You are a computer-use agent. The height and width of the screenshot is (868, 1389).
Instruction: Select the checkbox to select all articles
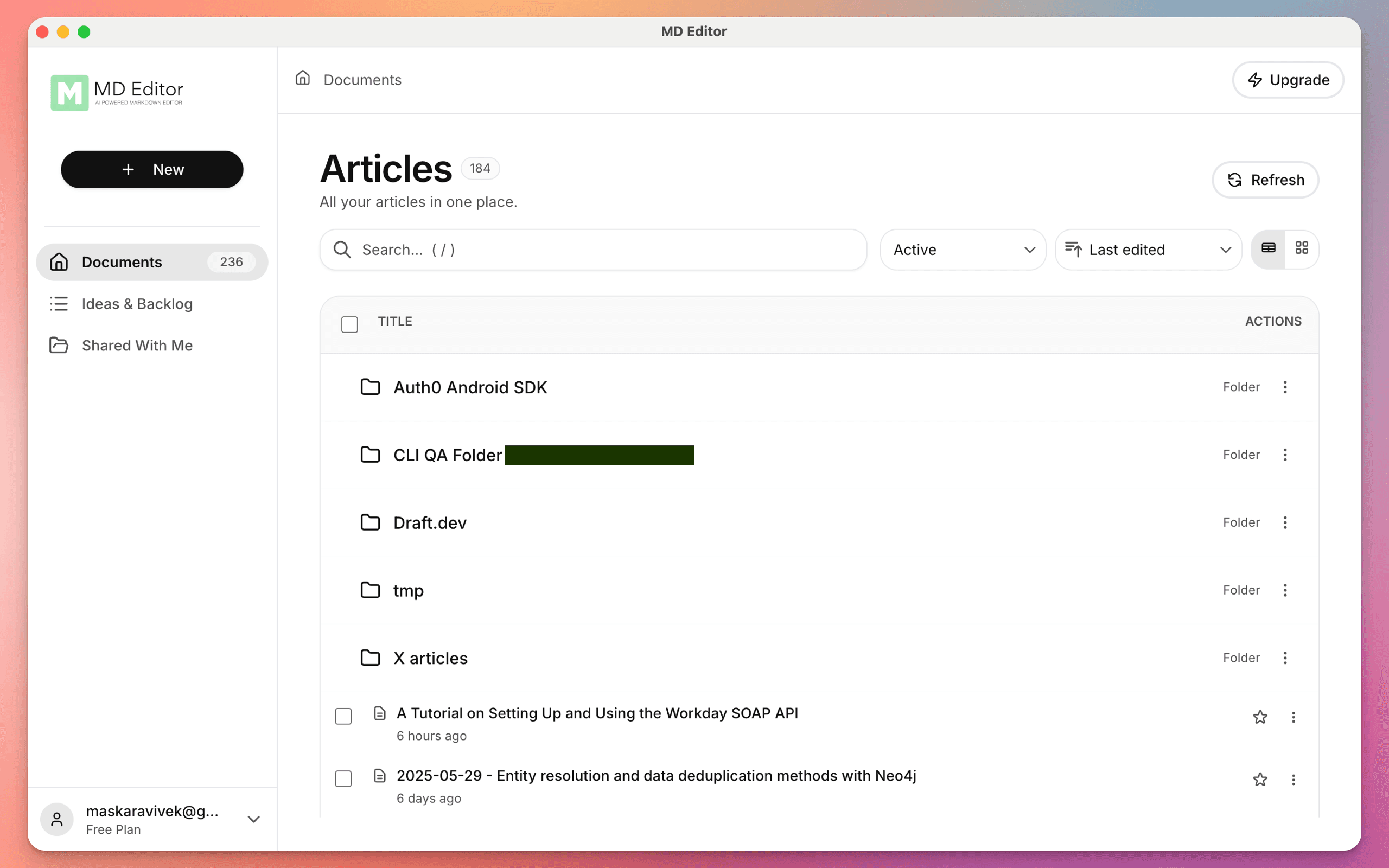coord(349,324)
